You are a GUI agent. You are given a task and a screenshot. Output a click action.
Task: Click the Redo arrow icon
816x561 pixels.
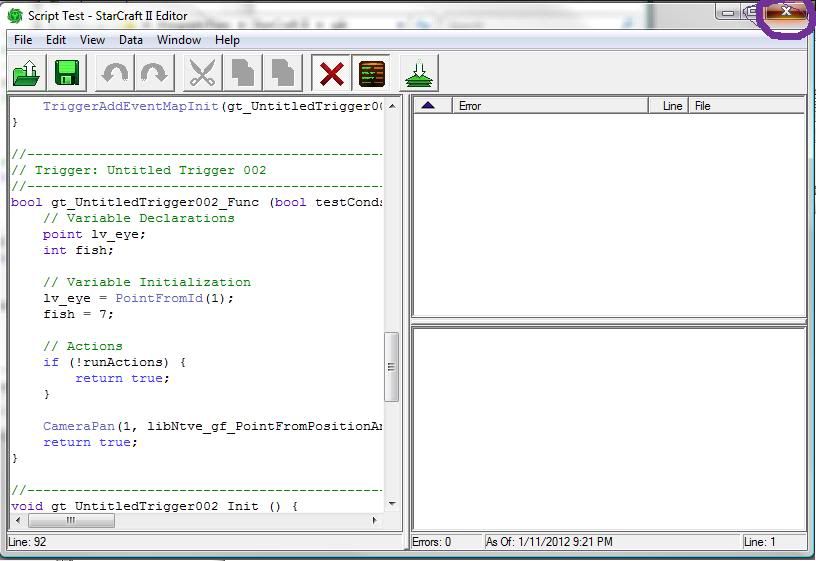(x=153, y=74)
